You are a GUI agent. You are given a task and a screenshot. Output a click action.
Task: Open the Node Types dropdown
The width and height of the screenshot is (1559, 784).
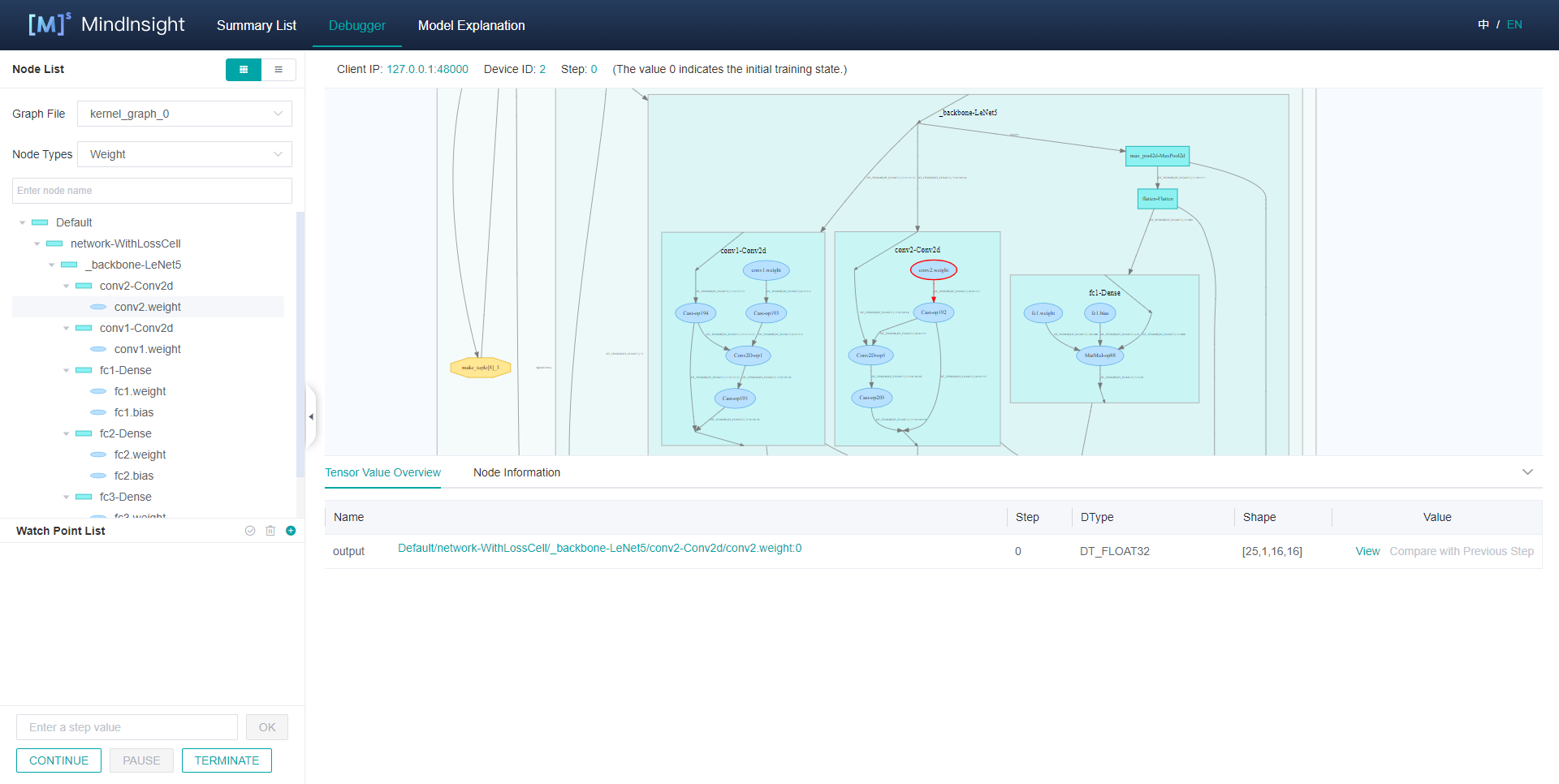coord(184,154)
